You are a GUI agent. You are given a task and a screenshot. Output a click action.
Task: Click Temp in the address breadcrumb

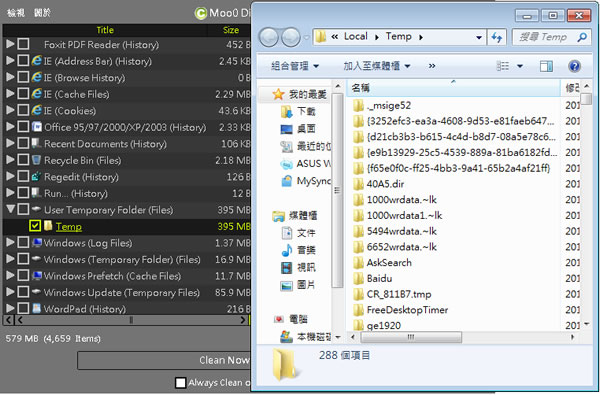(x=398, y=37)
